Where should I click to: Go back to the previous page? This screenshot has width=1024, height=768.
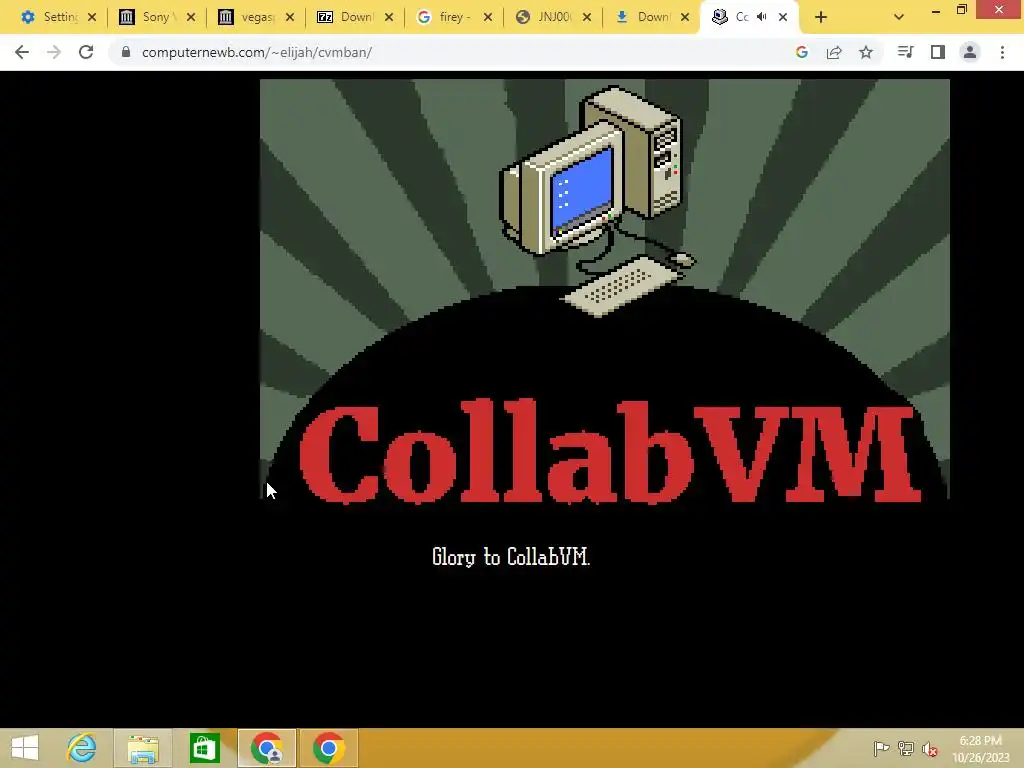[22, 52]
